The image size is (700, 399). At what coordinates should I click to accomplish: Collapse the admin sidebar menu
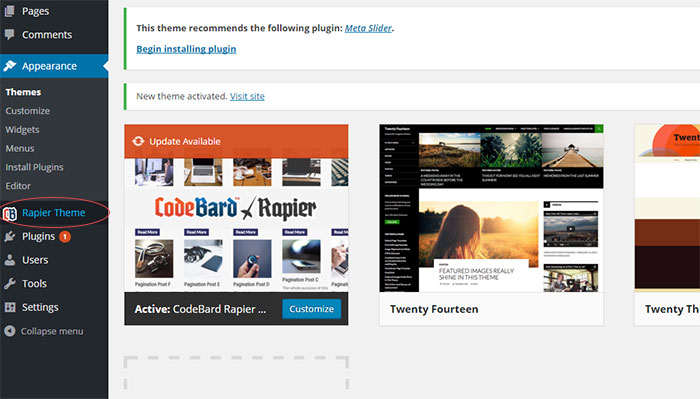pos(44,331)
